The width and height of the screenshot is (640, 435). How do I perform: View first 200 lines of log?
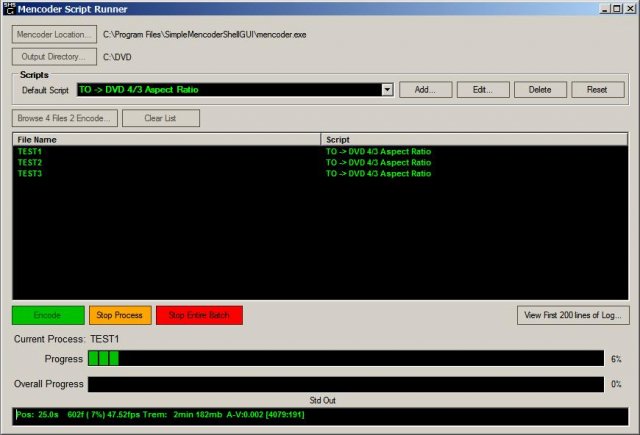click(x=573, y=315)
